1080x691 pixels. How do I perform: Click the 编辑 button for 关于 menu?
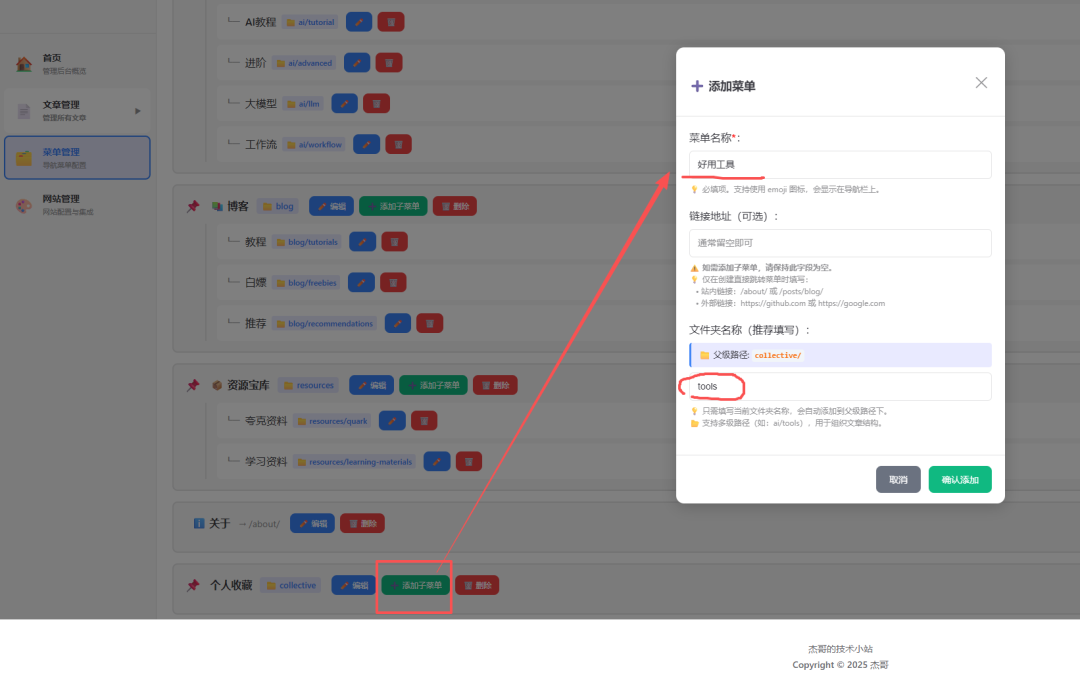[x=312, y=523]
